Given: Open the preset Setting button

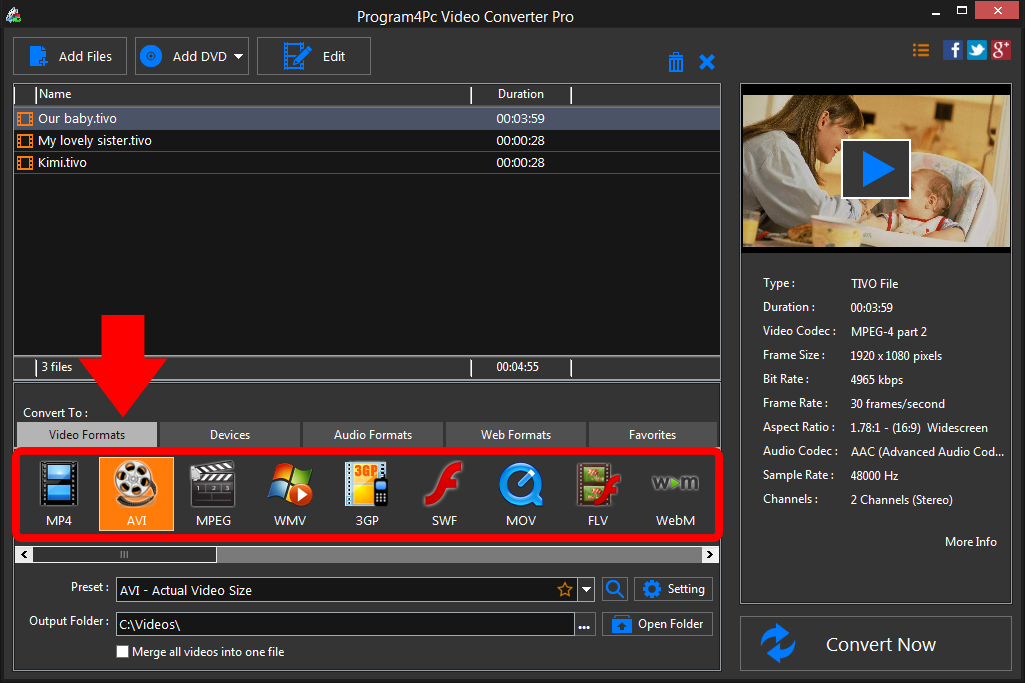Looking at the screenshot, I should click(x=673, y=589).
